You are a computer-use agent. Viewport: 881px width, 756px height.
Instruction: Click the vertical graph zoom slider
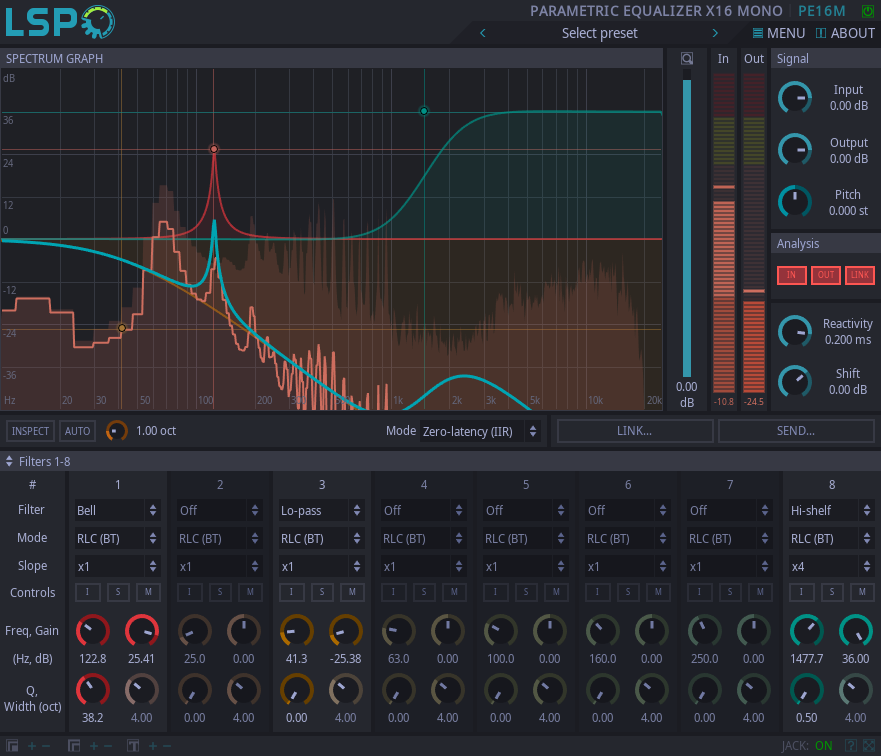coord(687,225)
